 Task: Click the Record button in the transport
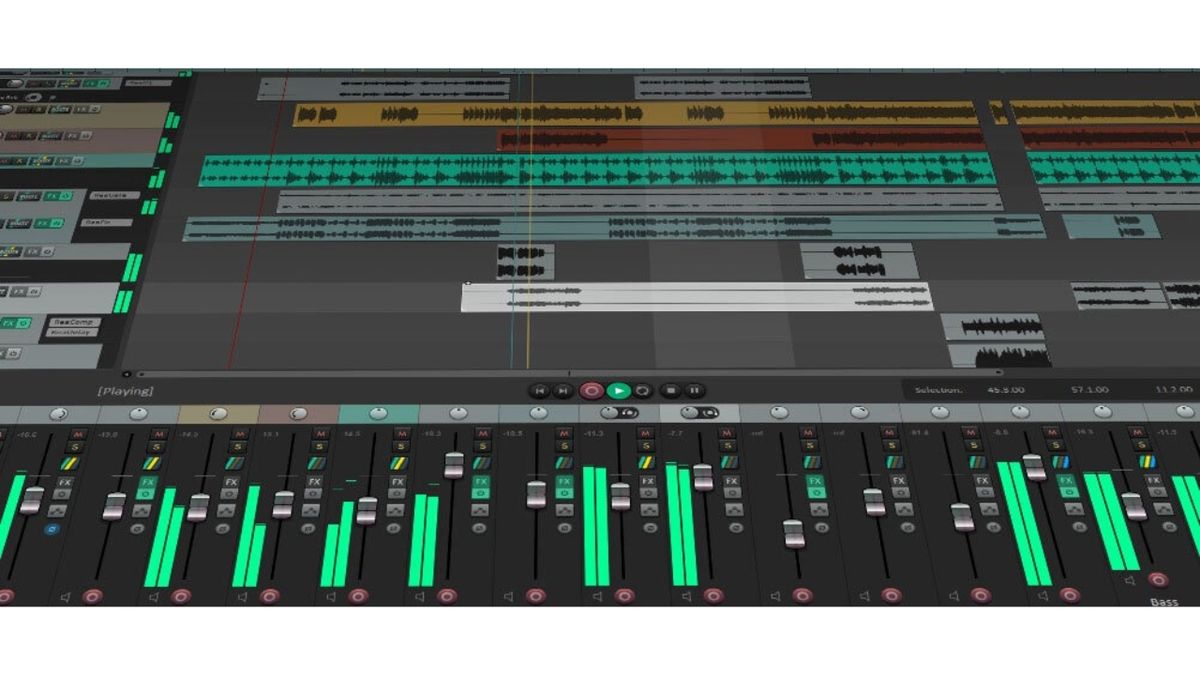pyautogui.click(x=592, y=390)
